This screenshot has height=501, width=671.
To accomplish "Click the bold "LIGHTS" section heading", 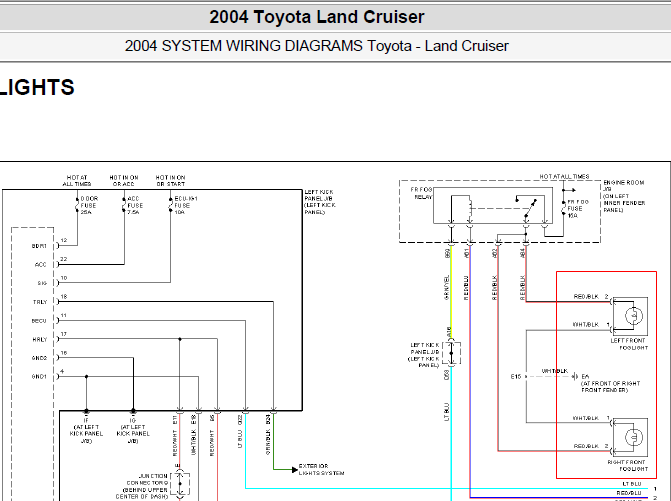I will (37, 87).
